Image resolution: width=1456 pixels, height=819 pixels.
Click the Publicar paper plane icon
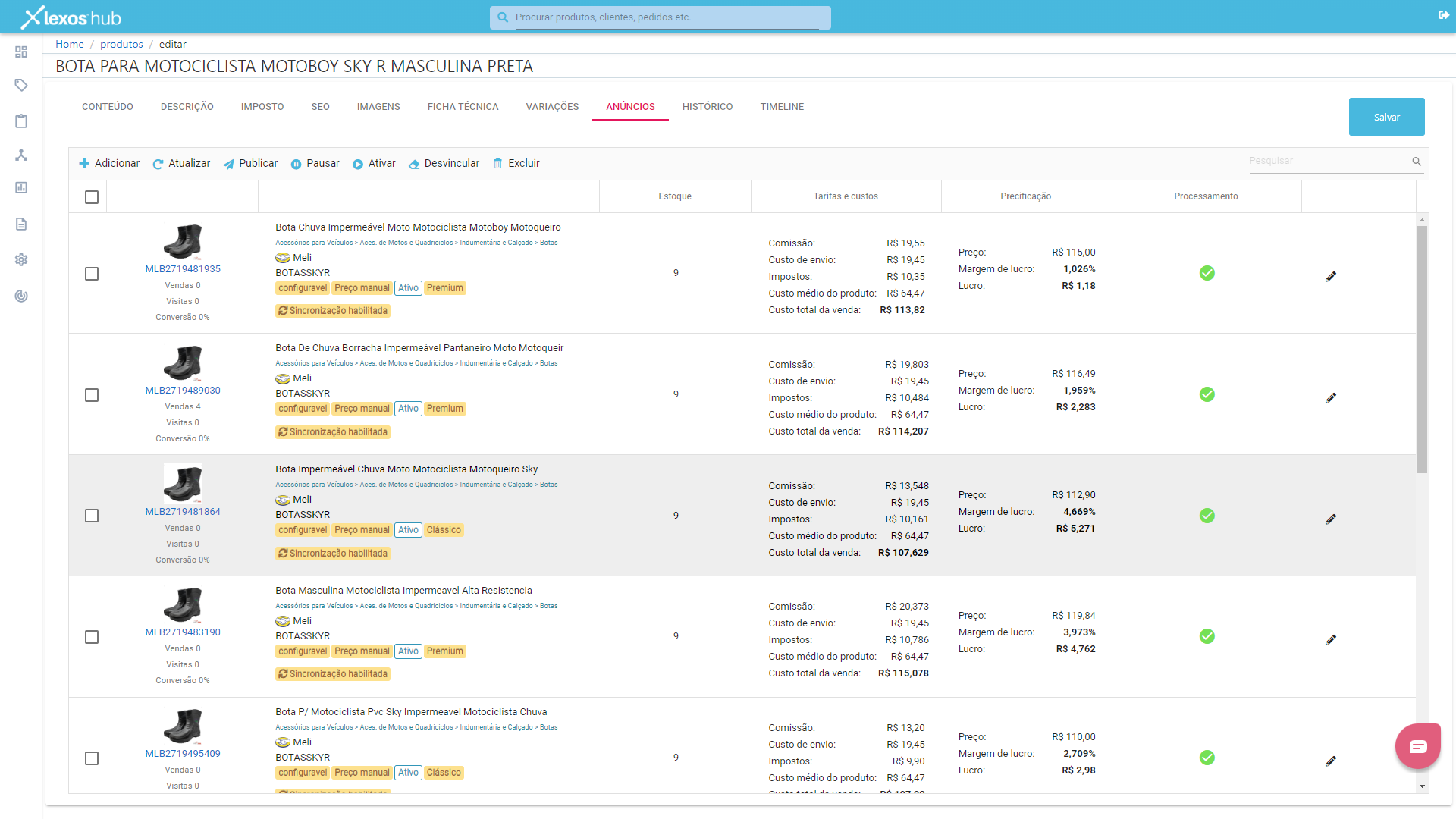(228, 164)
